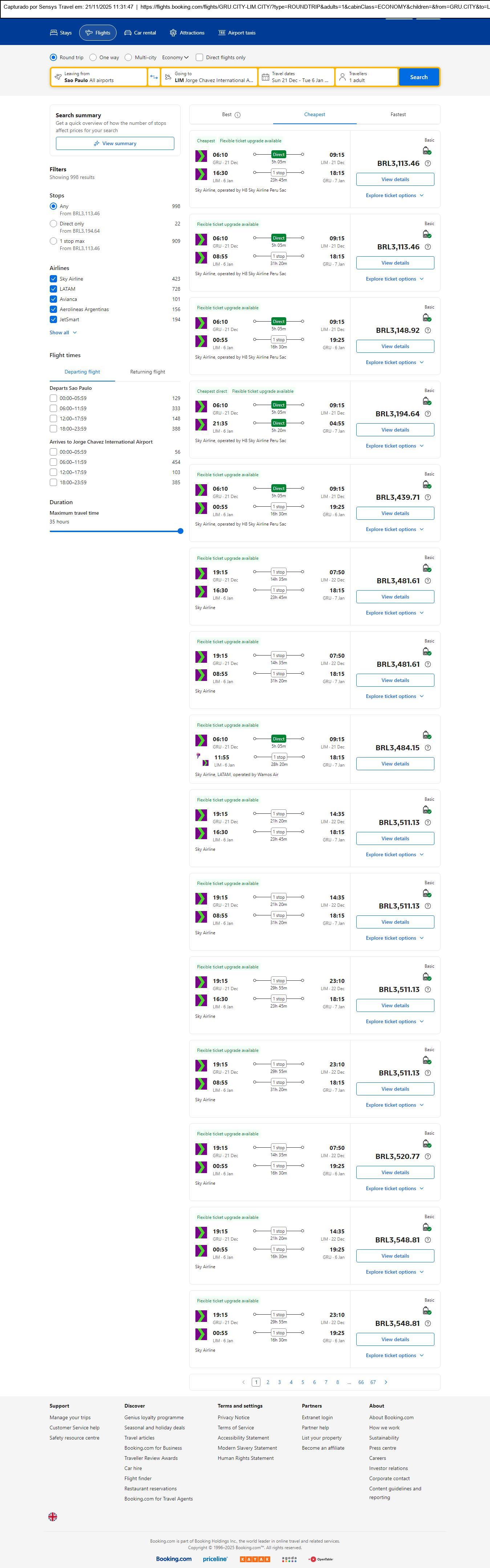Click the calendar icon in Travel dates field

(x=265, y=77)
